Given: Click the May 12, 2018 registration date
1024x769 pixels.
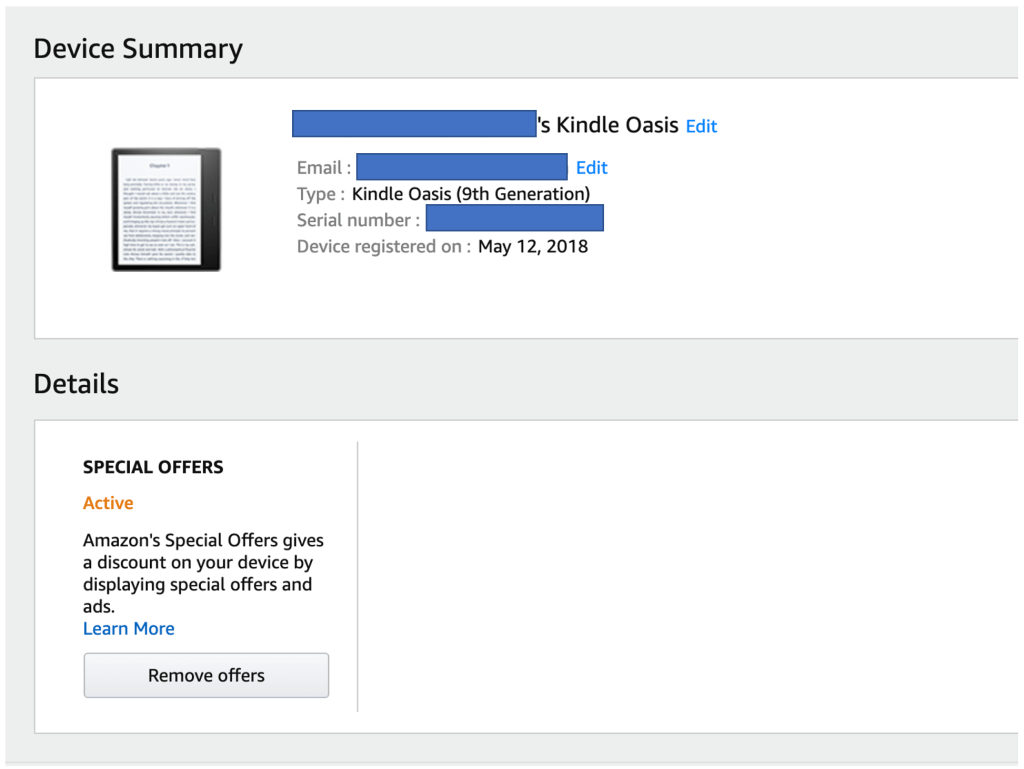Looking at the screenshot, I should coord(533,246).
